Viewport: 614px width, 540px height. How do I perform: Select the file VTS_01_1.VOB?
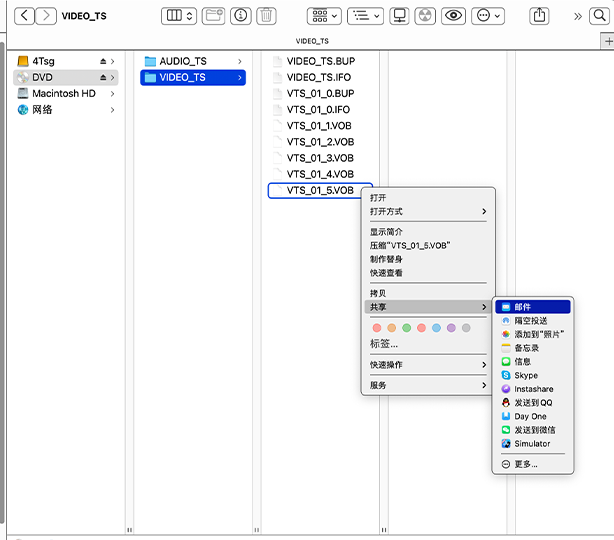click(x=321, y=126)
